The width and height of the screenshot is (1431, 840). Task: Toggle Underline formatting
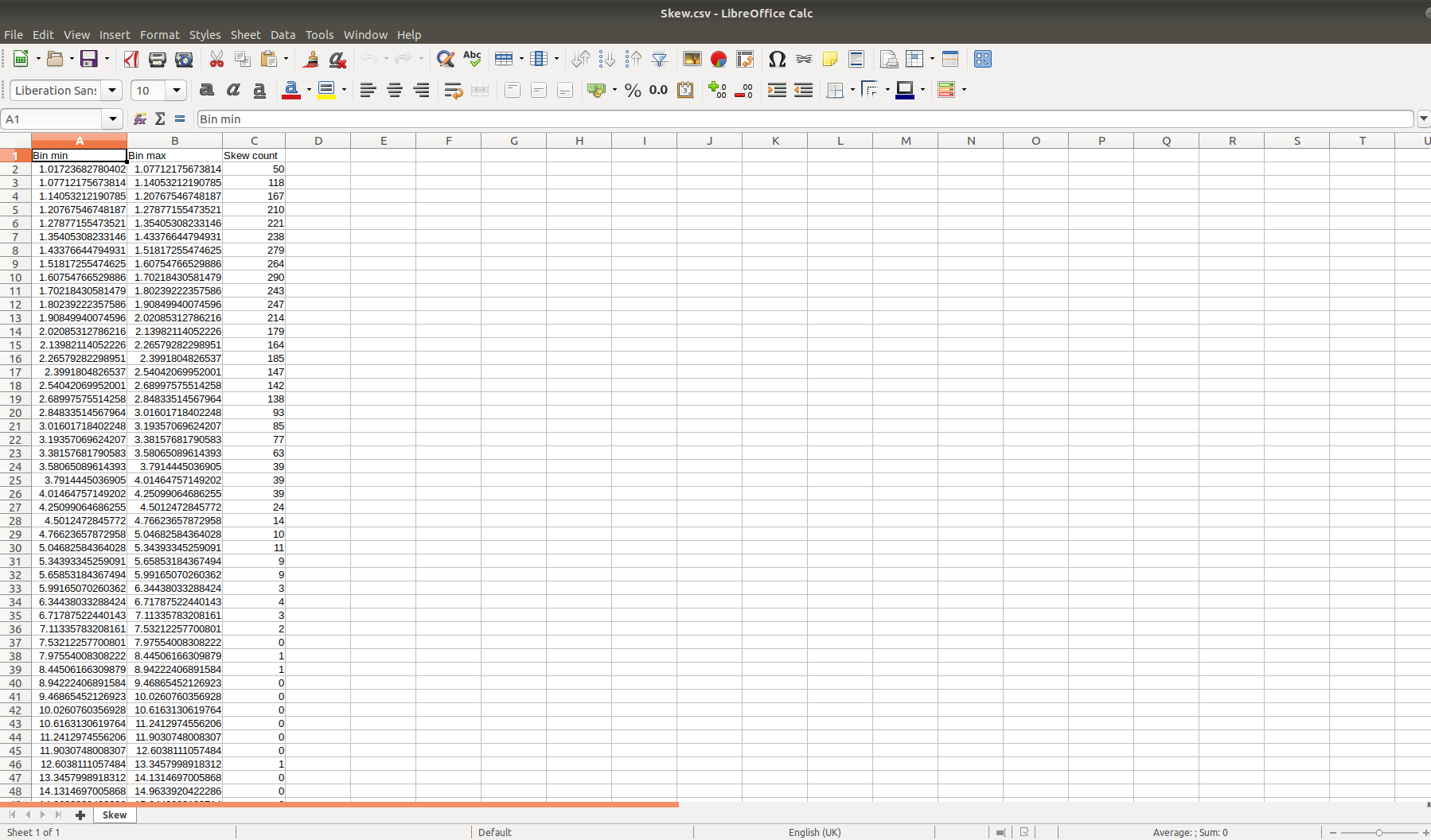click(259, 90)
